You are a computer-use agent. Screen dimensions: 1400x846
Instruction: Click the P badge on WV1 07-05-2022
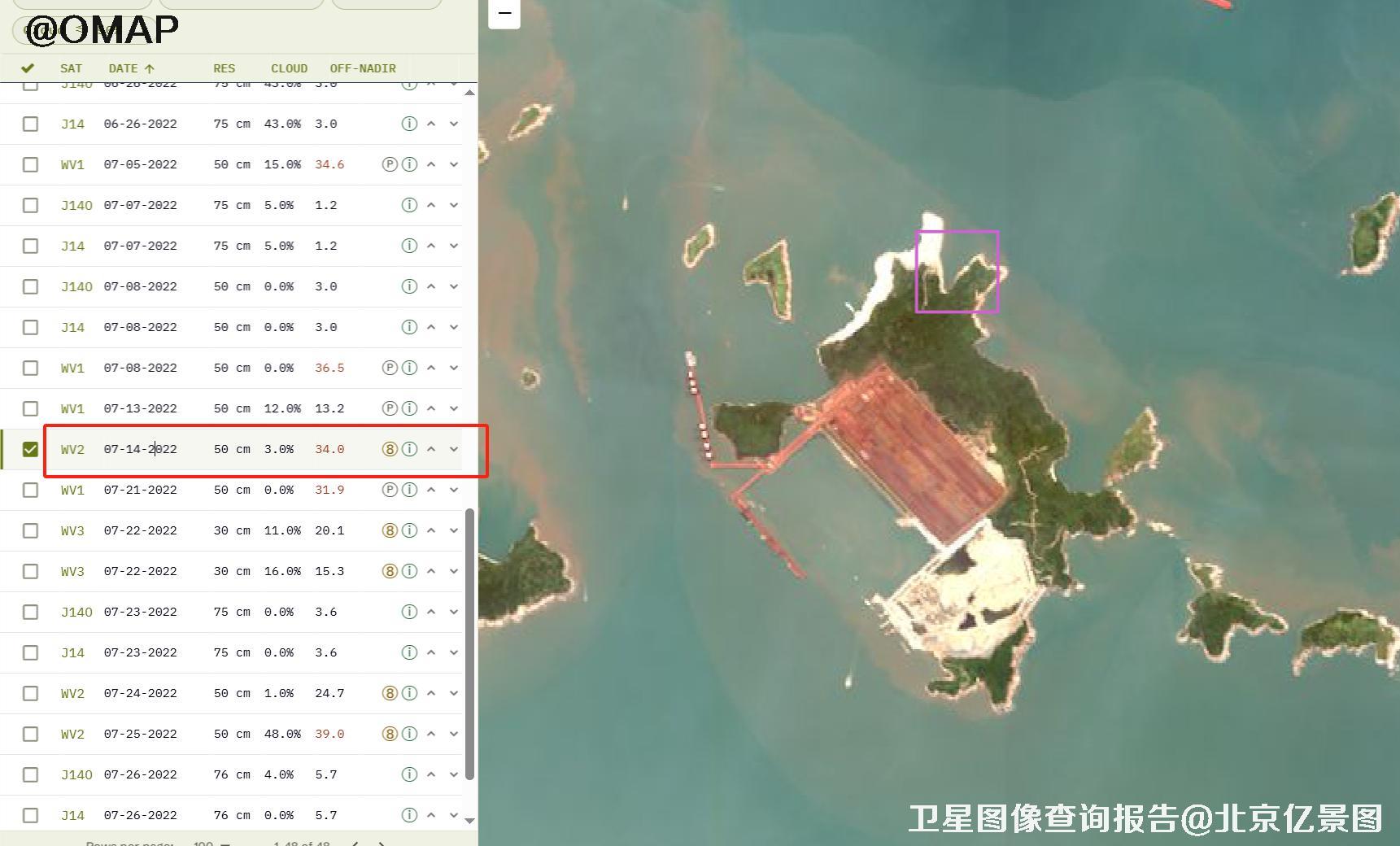click(390, 164)
